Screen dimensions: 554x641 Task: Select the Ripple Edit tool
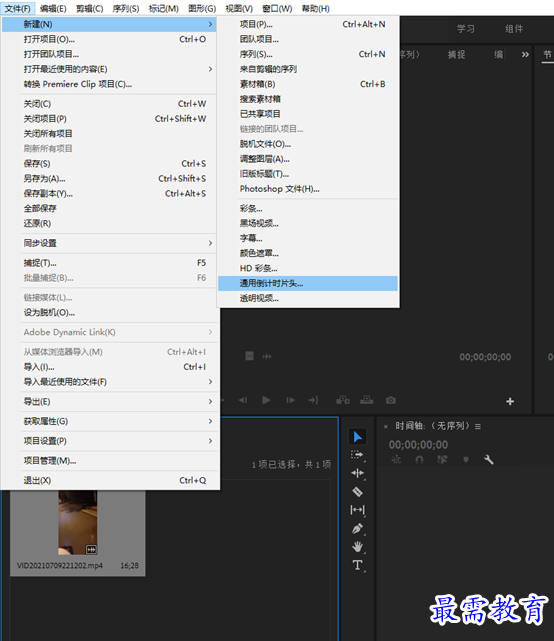pyautogui.click(x=357, y=473)
